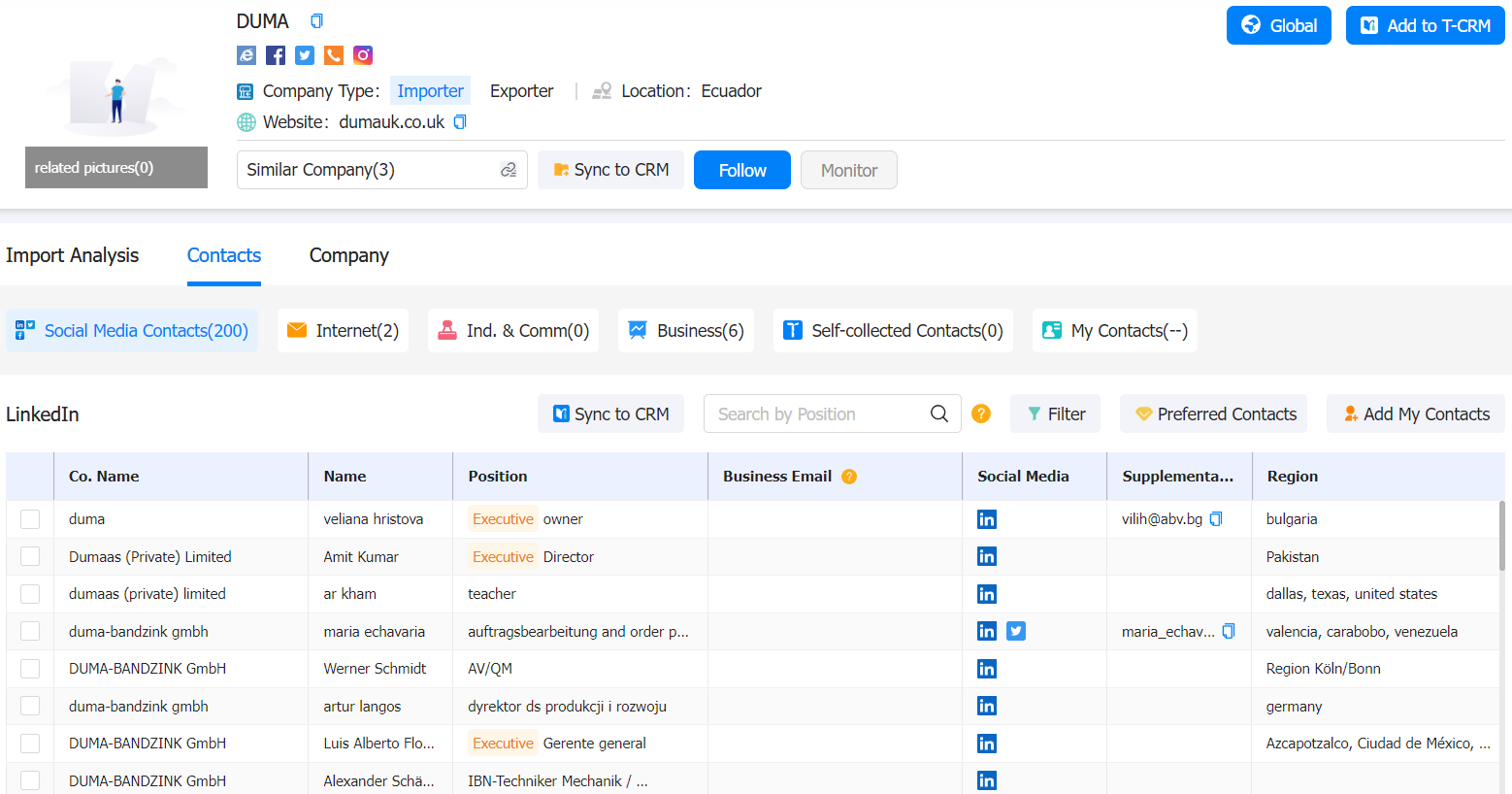The width and height of the screenshot is (1512, 794).
Task: Check the Werner Schmidt row checkbox
Action: pos(30,669)
